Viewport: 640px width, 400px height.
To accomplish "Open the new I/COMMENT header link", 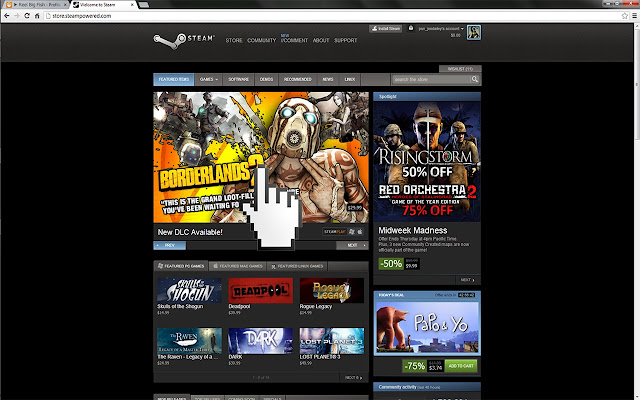I will click(294, 40).
